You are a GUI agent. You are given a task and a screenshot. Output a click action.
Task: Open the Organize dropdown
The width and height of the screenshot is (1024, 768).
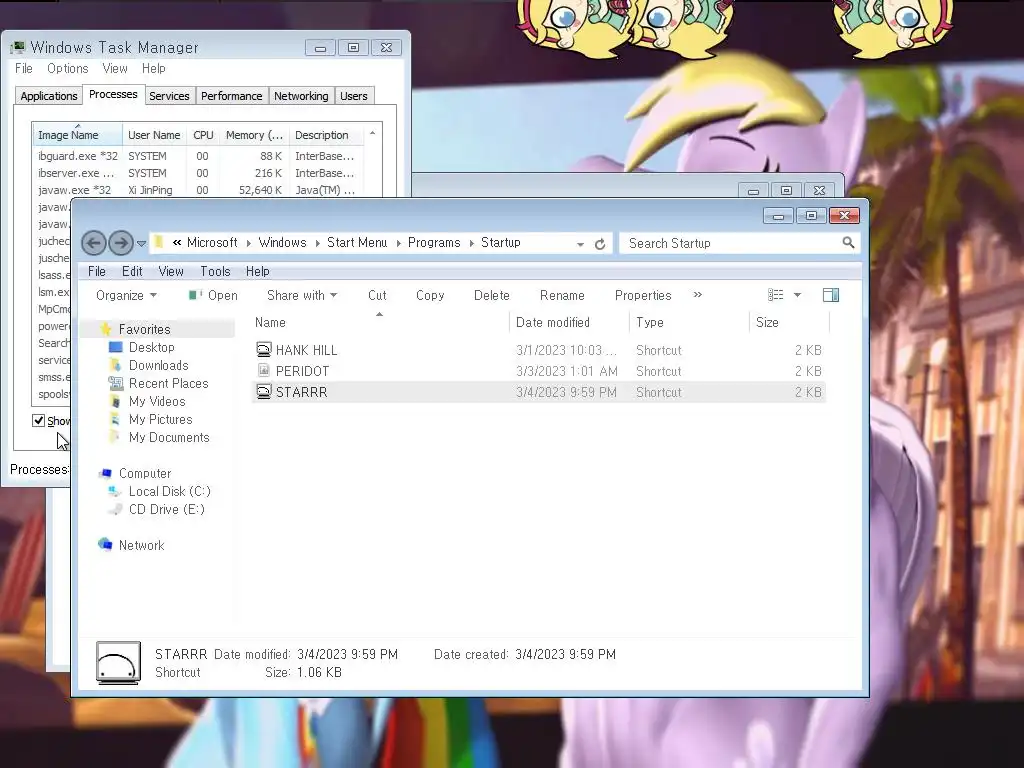coord(126,295)
